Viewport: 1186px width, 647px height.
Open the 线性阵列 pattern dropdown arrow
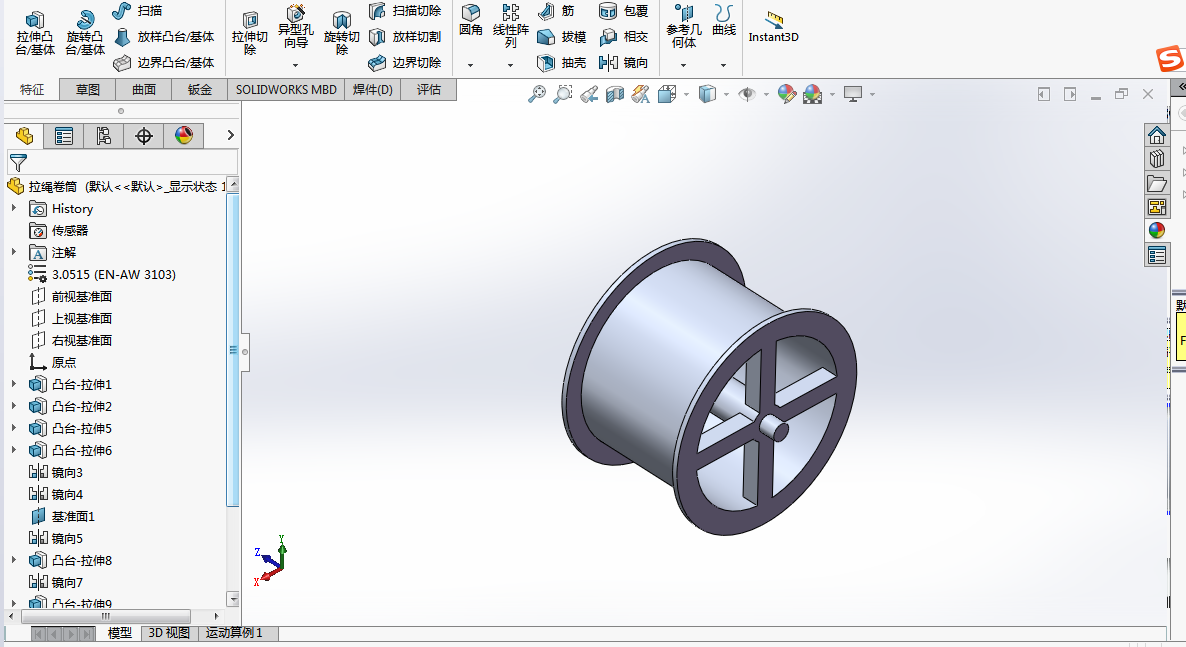(511, 66)
